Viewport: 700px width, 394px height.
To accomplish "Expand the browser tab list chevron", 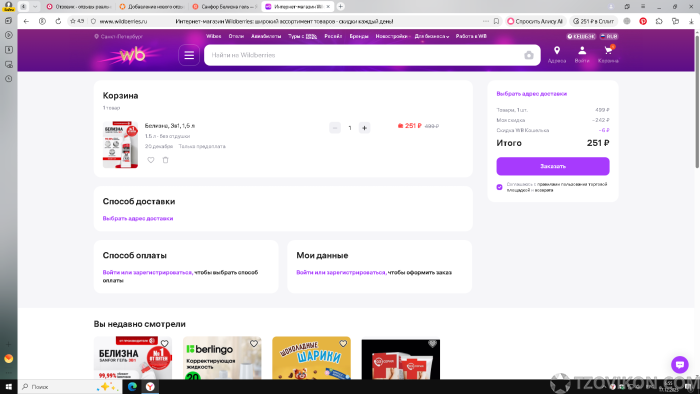I will (x=35, y=6).
